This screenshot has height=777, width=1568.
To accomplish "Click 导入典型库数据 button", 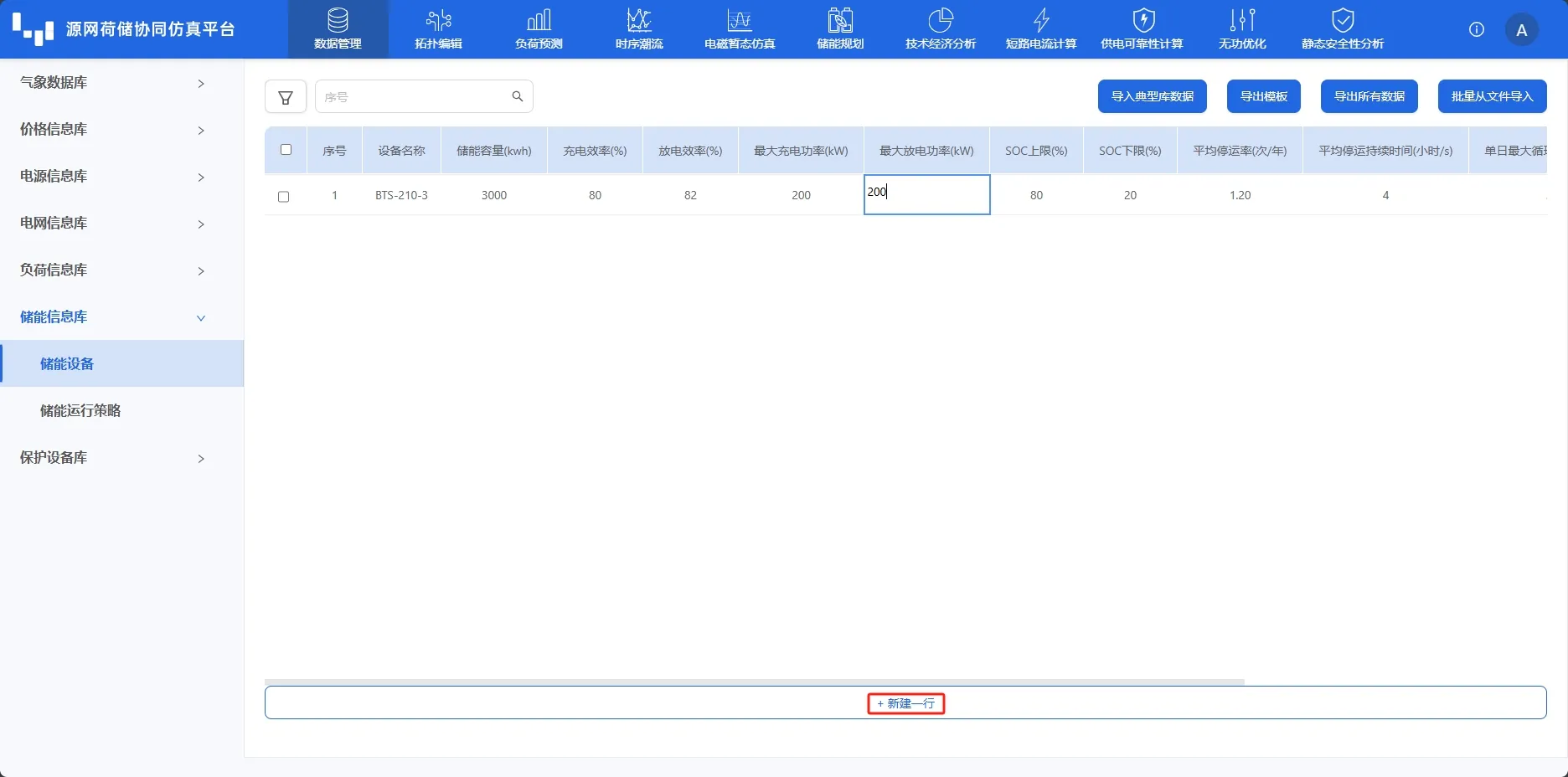I will [1152, 96].
